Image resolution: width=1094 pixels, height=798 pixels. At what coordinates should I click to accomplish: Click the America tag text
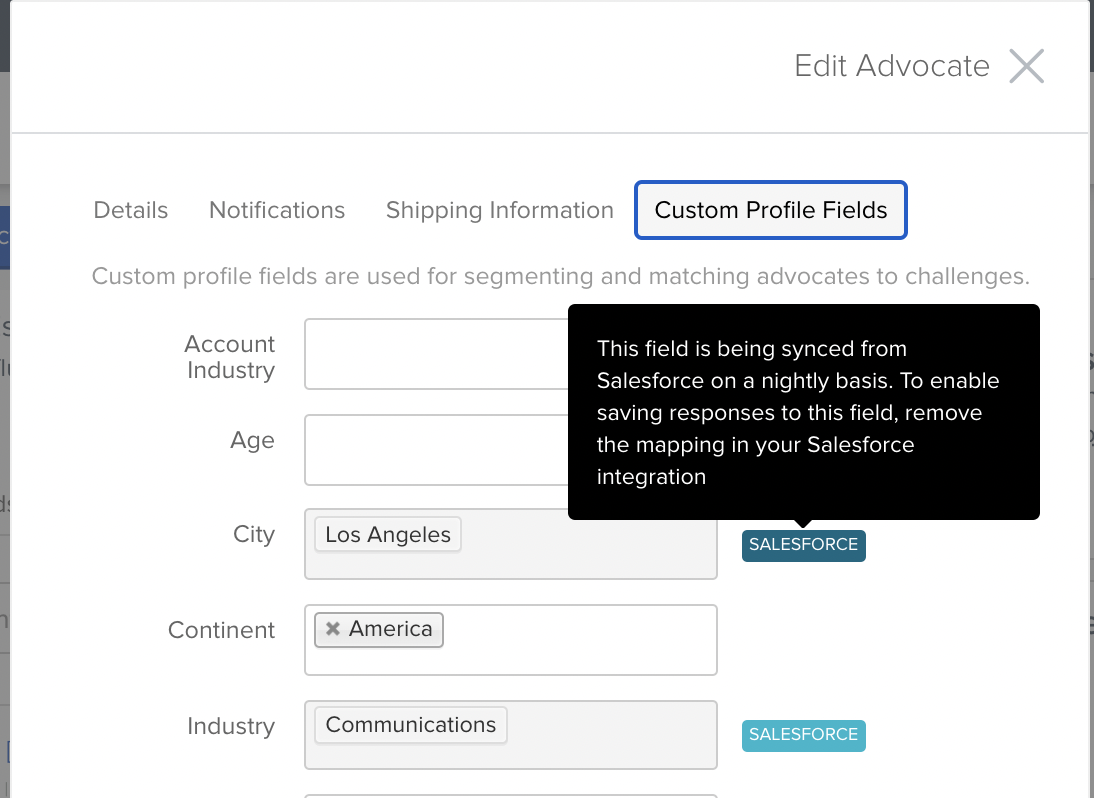pyautogui.click(x=390, y=629)
